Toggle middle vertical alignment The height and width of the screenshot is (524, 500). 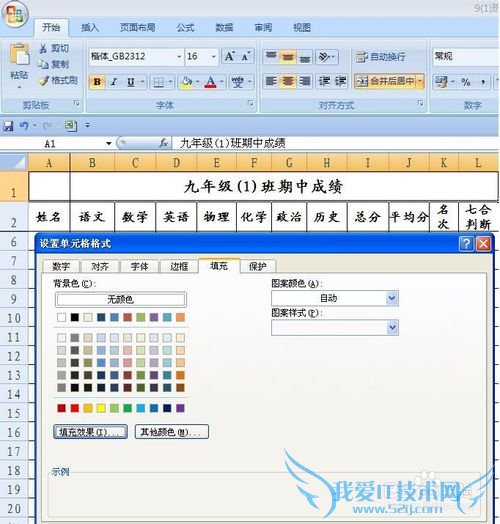pyautogui.click(x=288, y=56)
